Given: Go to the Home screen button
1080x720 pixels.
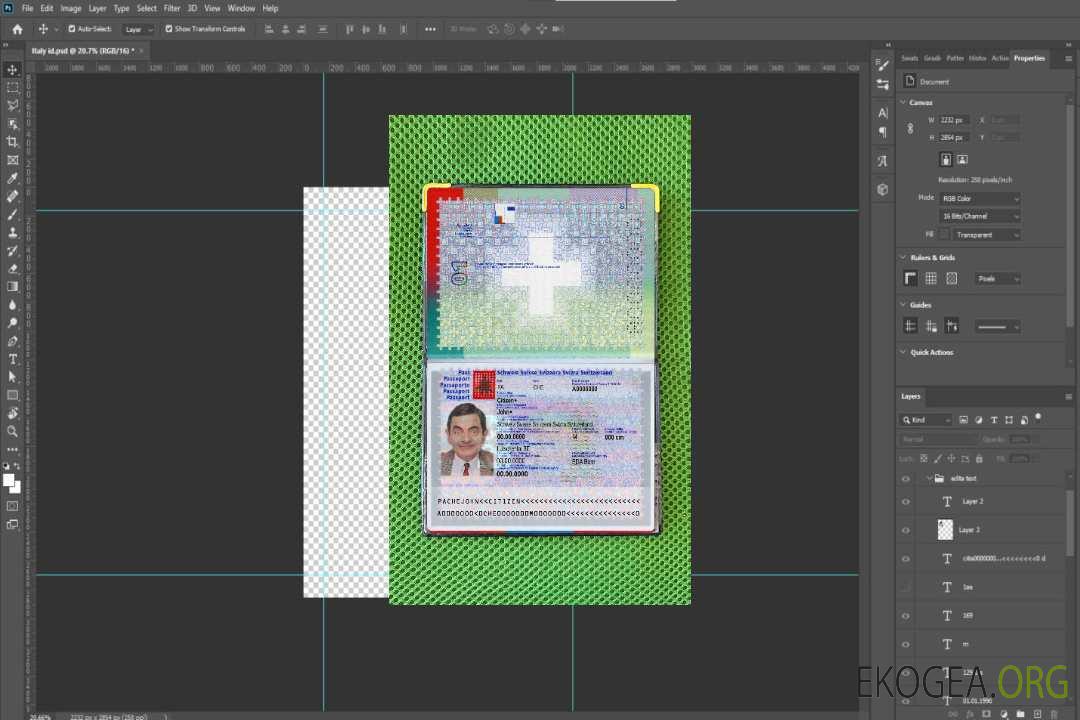Looking at the screenshot, I should point(17,29).
